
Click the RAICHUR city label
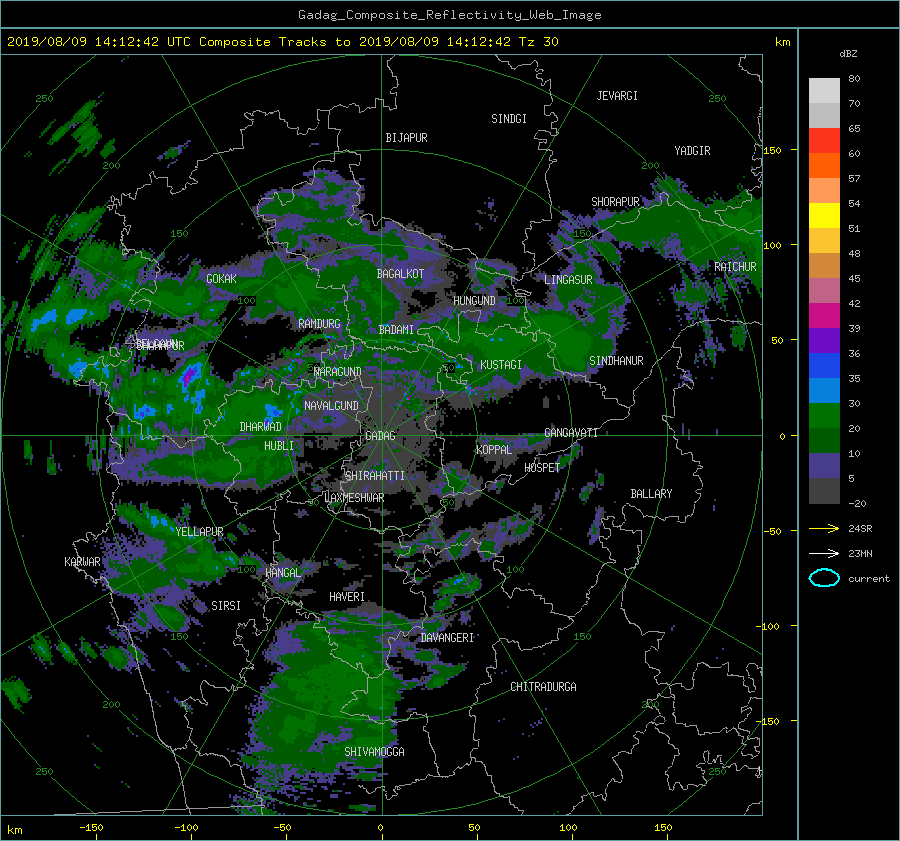click(x=735, y=267)
